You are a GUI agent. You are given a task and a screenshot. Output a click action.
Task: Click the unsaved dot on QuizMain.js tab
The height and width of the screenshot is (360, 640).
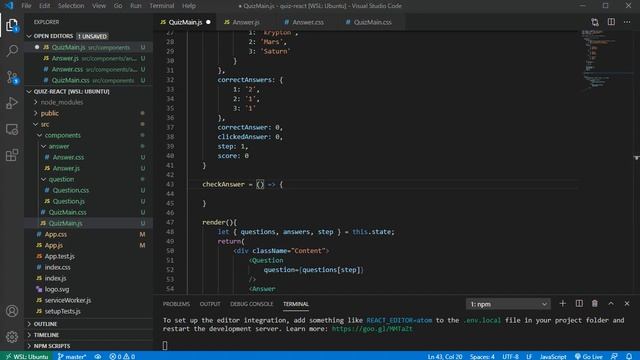point(208,22)
